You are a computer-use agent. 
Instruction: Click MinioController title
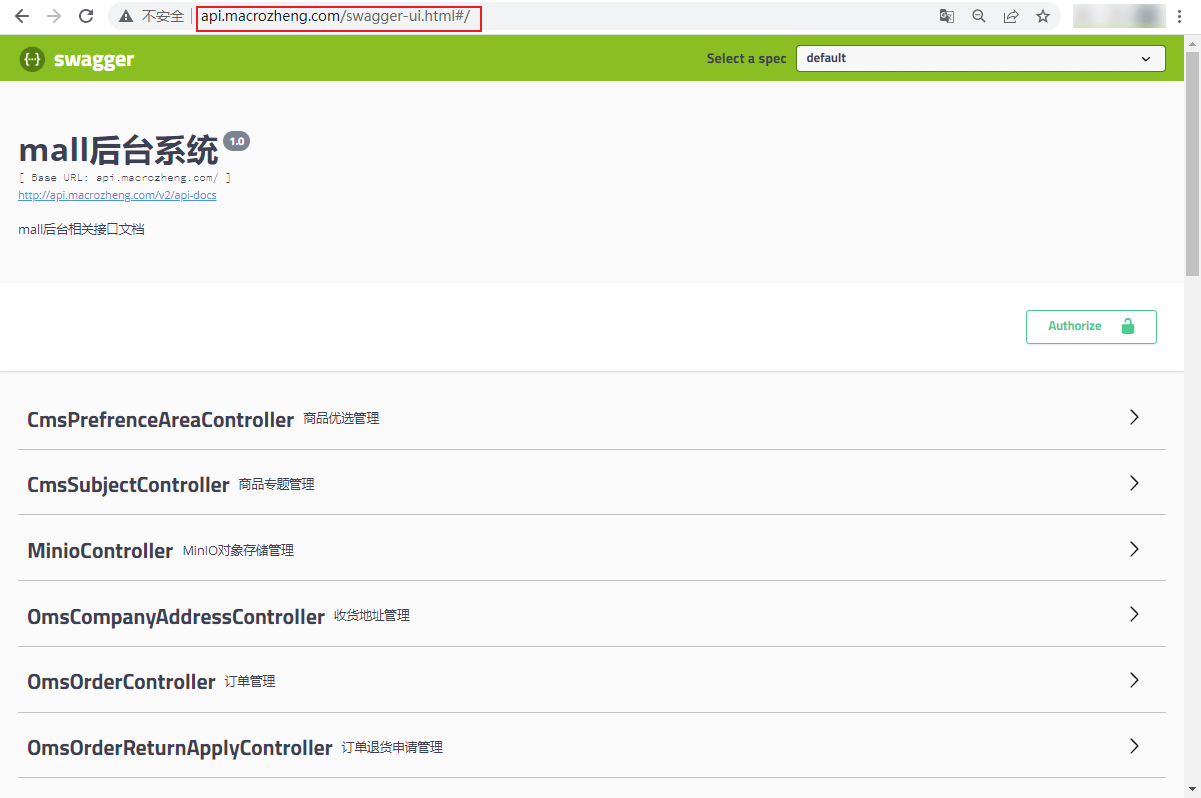(x=100, y=551)
